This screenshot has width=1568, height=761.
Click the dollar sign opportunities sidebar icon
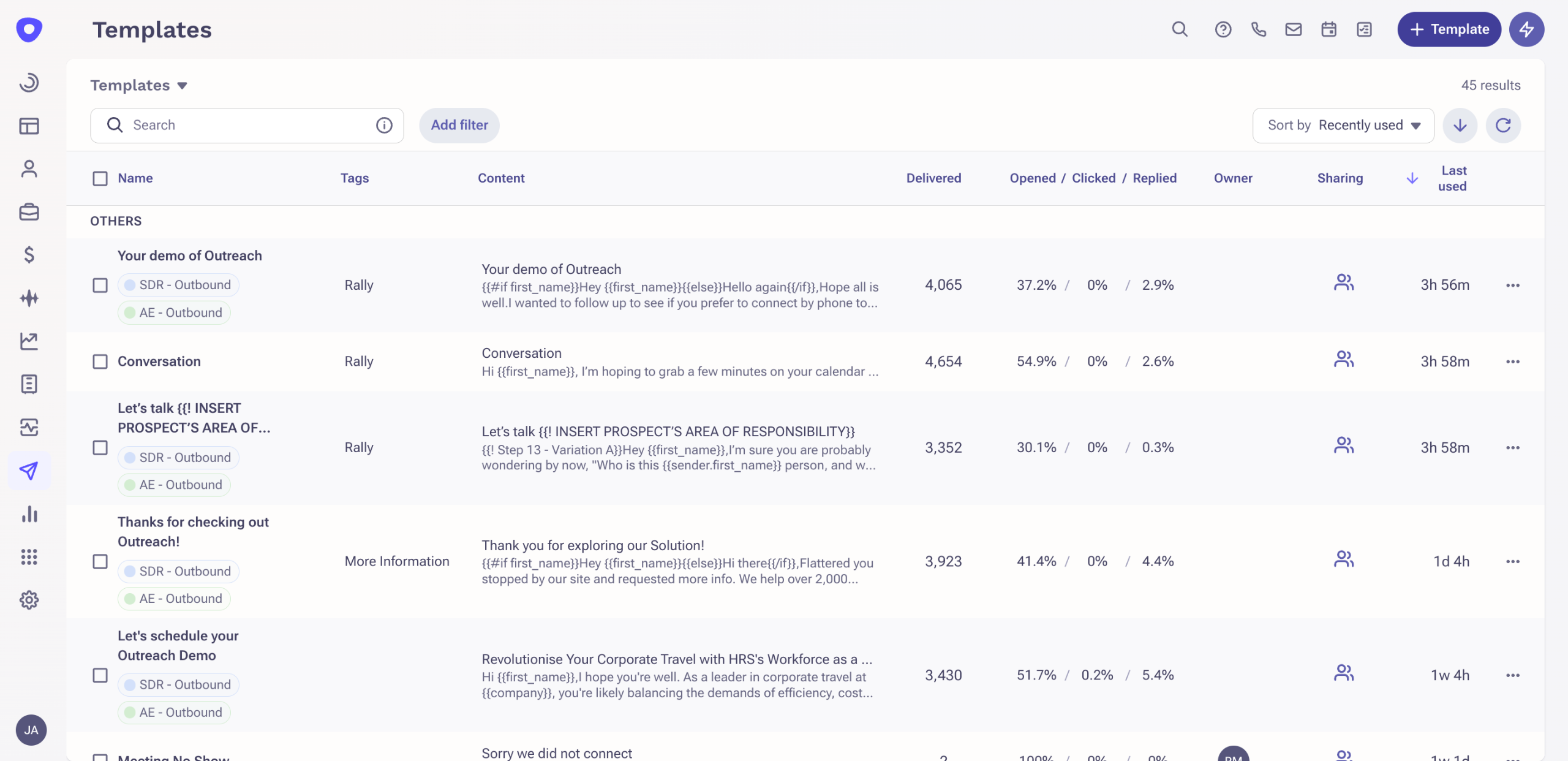(29, 255)
